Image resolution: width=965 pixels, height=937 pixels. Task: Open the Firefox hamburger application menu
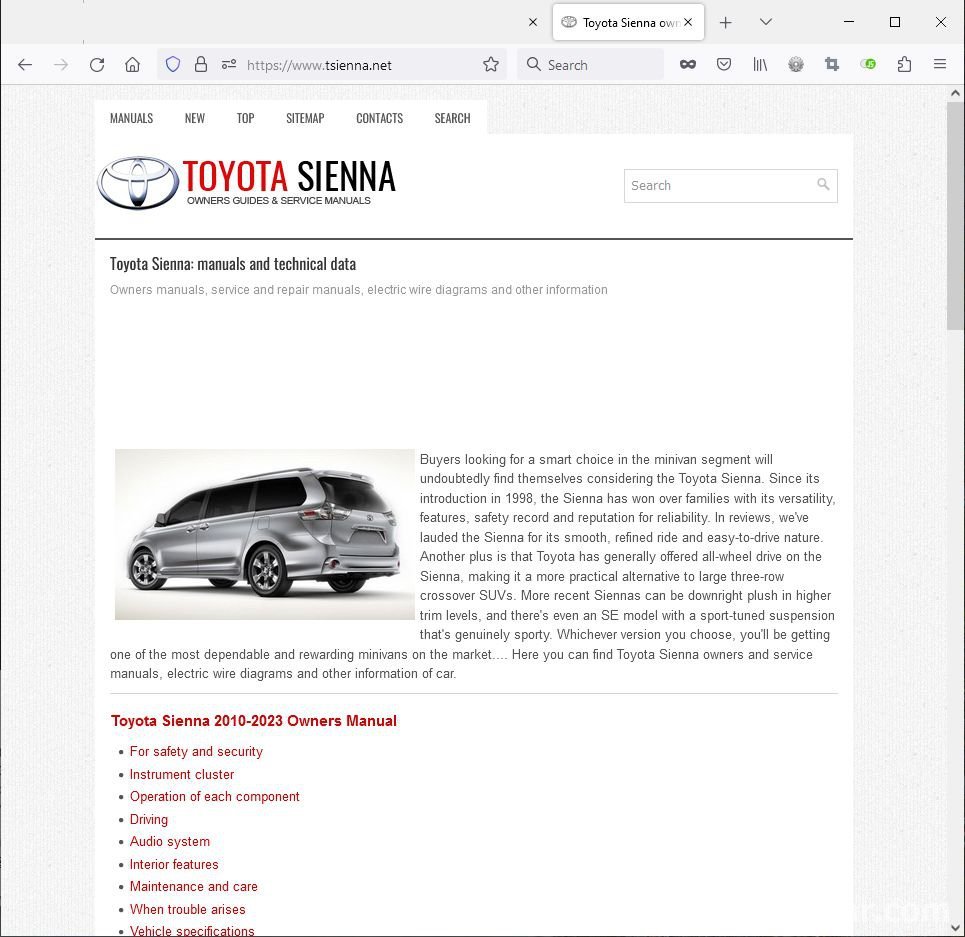click(x=940, y=64)
